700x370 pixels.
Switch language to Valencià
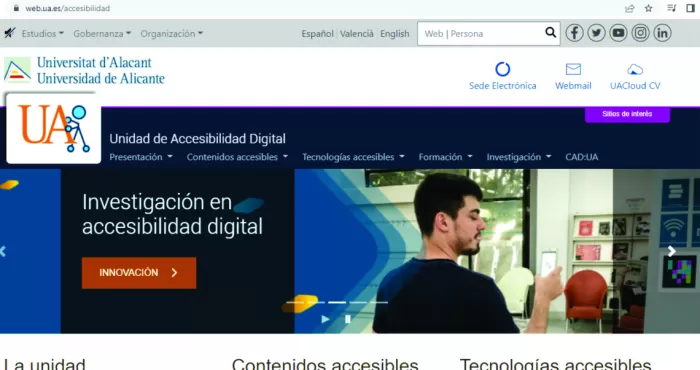(357, 33)
